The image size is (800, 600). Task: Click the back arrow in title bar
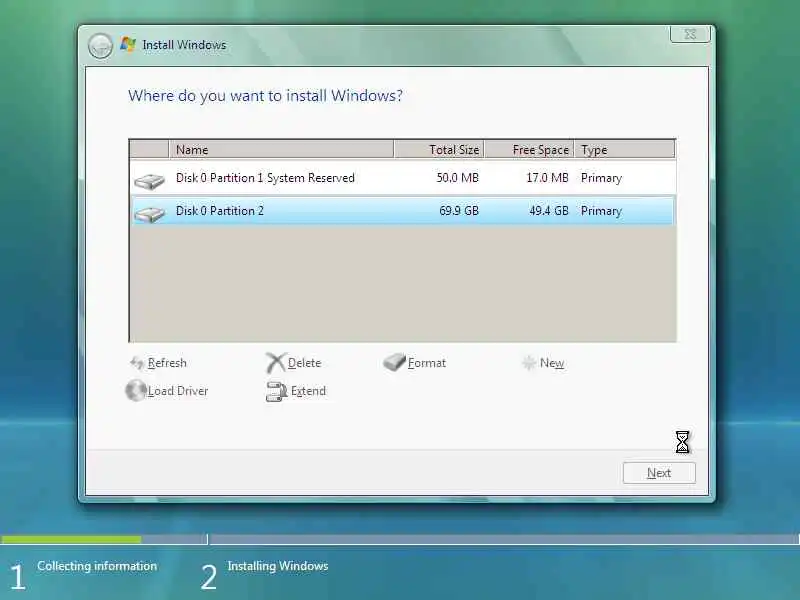100,46
